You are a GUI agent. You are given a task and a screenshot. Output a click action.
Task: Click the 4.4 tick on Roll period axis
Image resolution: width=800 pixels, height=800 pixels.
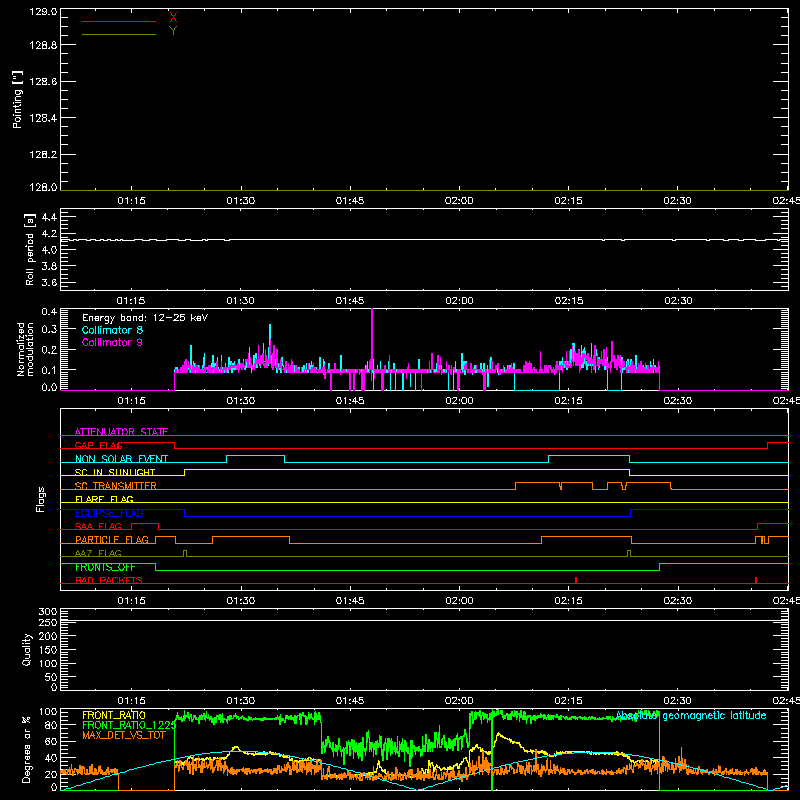(49, 217)
